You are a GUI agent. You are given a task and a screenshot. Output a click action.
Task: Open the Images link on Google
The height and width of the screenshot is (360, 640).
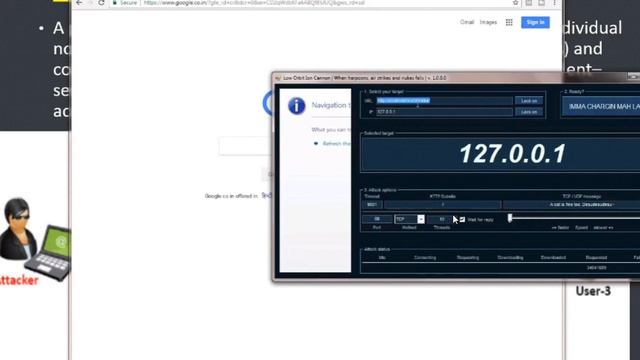point(488,22)
